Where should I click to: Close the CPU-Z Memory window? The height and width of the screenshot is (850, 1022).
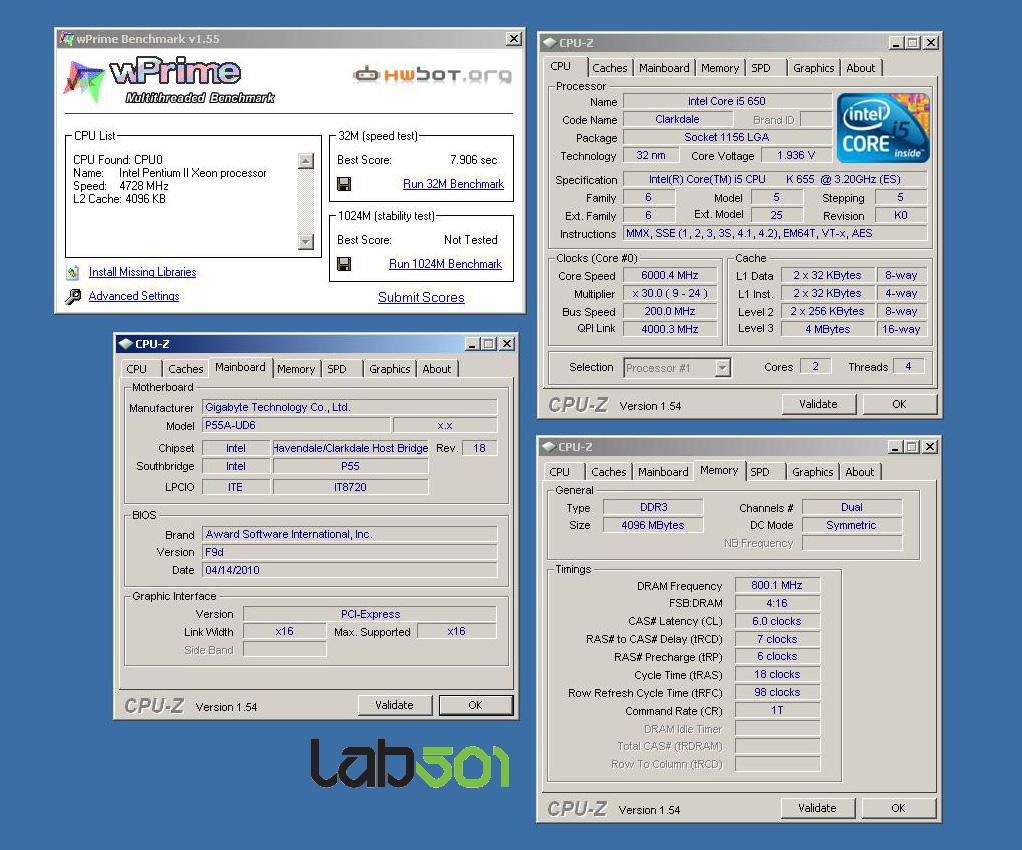pyautogui.click(x=931, y=447)
